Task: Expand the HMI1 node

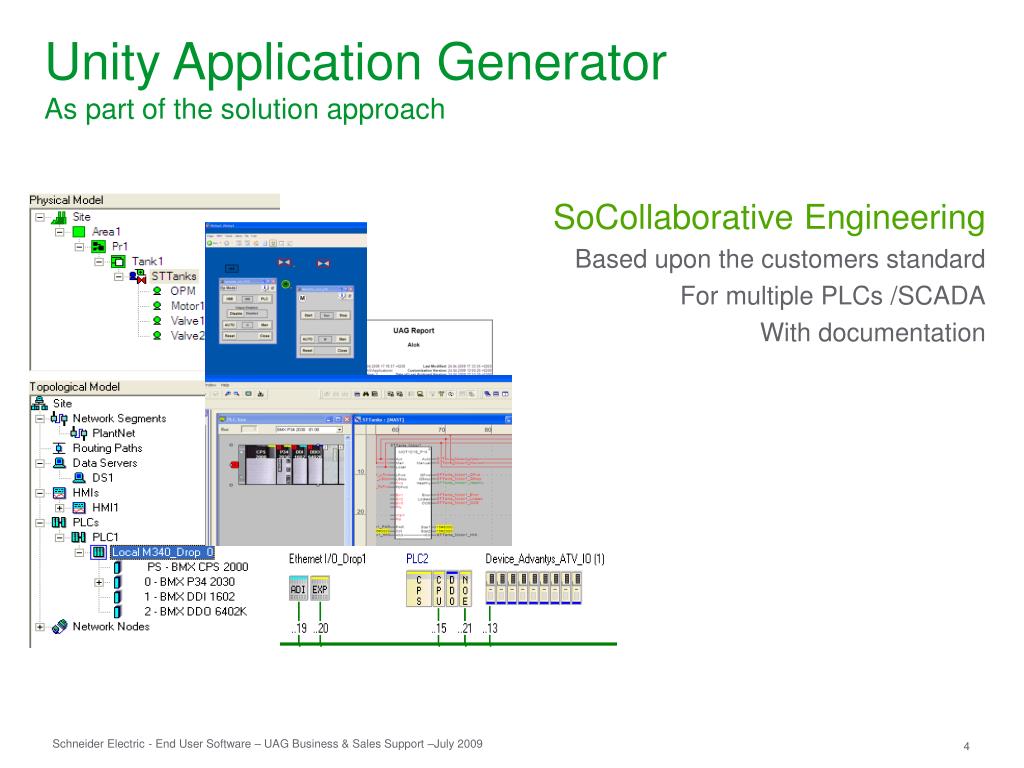Action: [59, 508]
